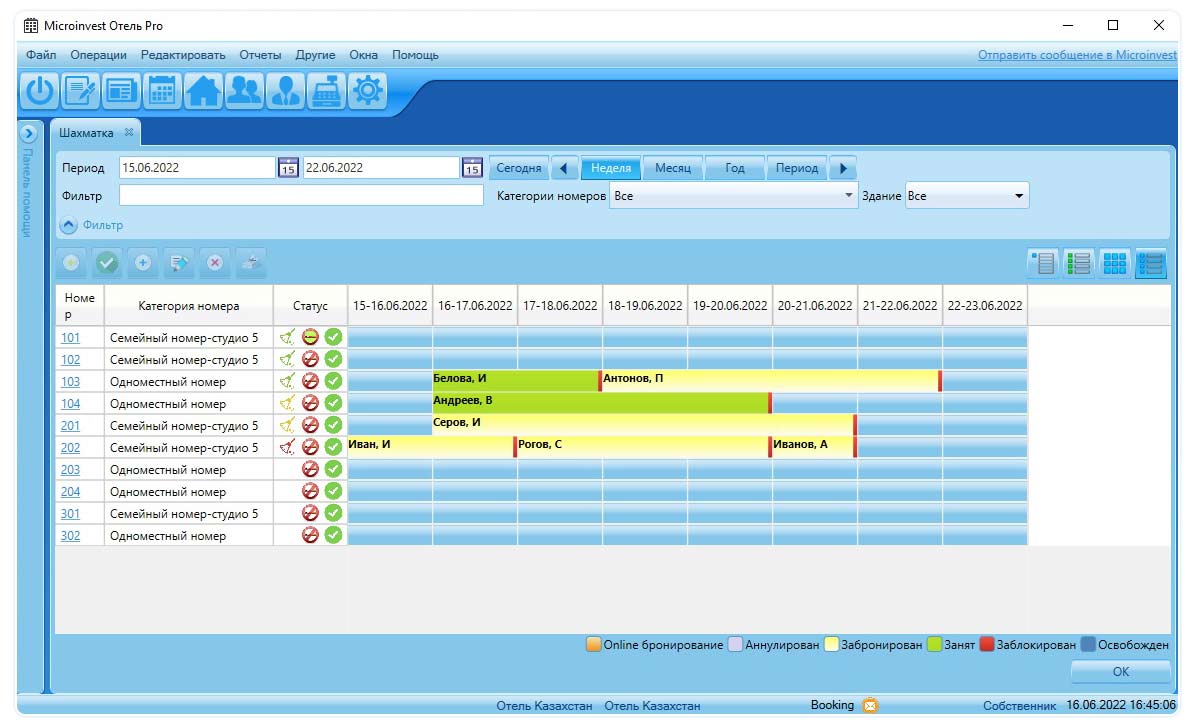Viewport: 1189px width, 727px height.
Task: Open room 103 link
Action: (x=71, y=382)
